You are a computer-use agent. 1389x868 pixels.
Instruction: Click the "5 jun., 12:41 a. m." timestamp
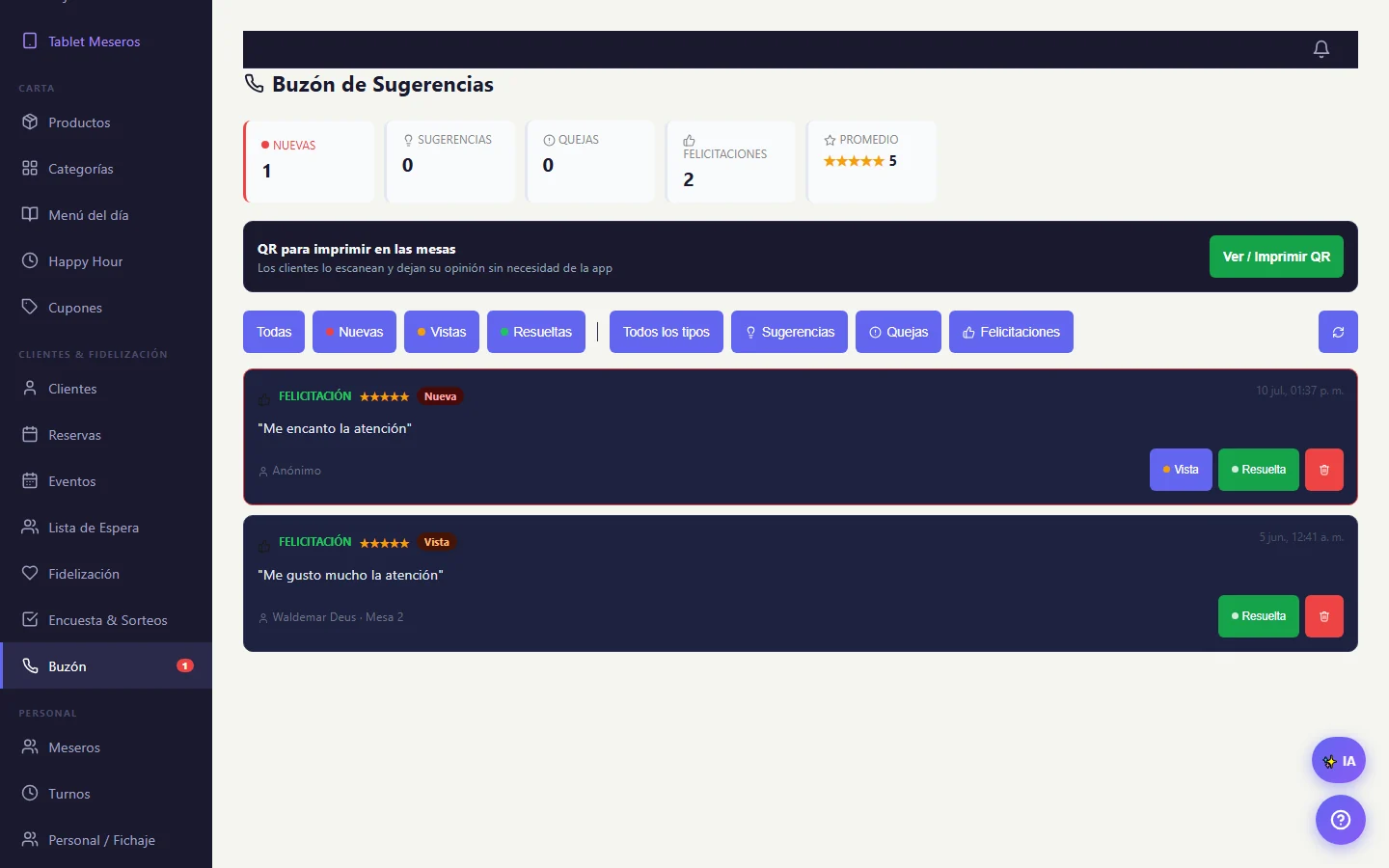pos(1301,537)
